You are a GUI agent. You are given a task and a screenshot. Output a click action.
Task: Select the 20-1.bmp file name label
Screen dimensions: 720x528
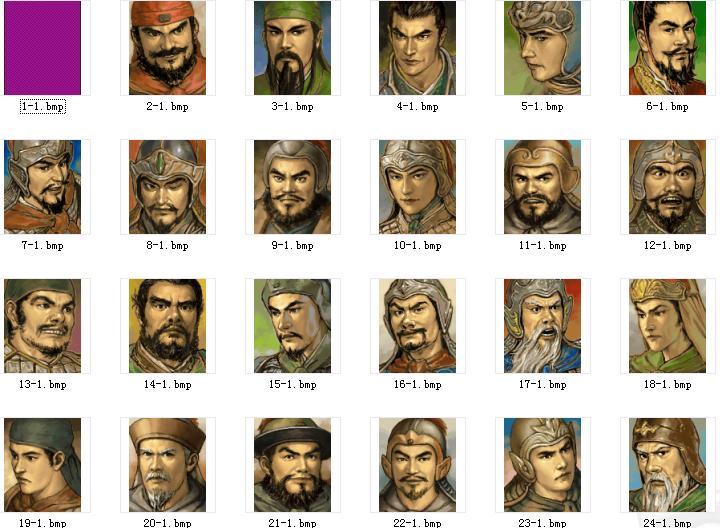[x=168, y=522]
